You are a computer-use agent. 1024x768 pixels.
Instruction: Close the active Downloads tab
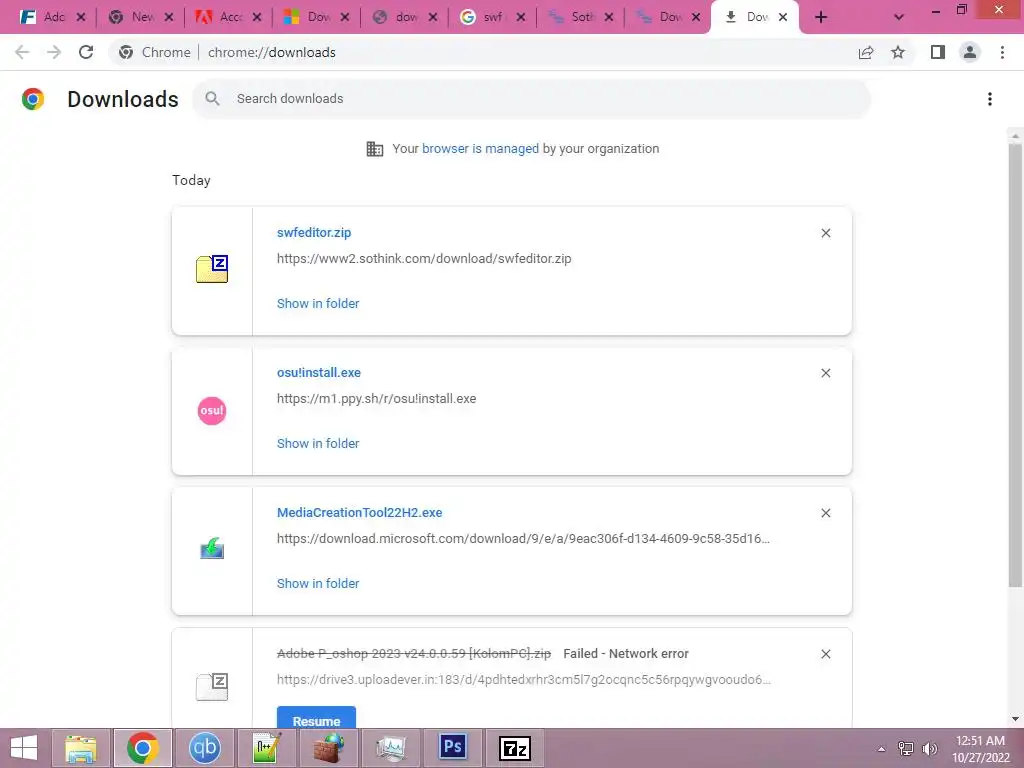click(783, 18)
